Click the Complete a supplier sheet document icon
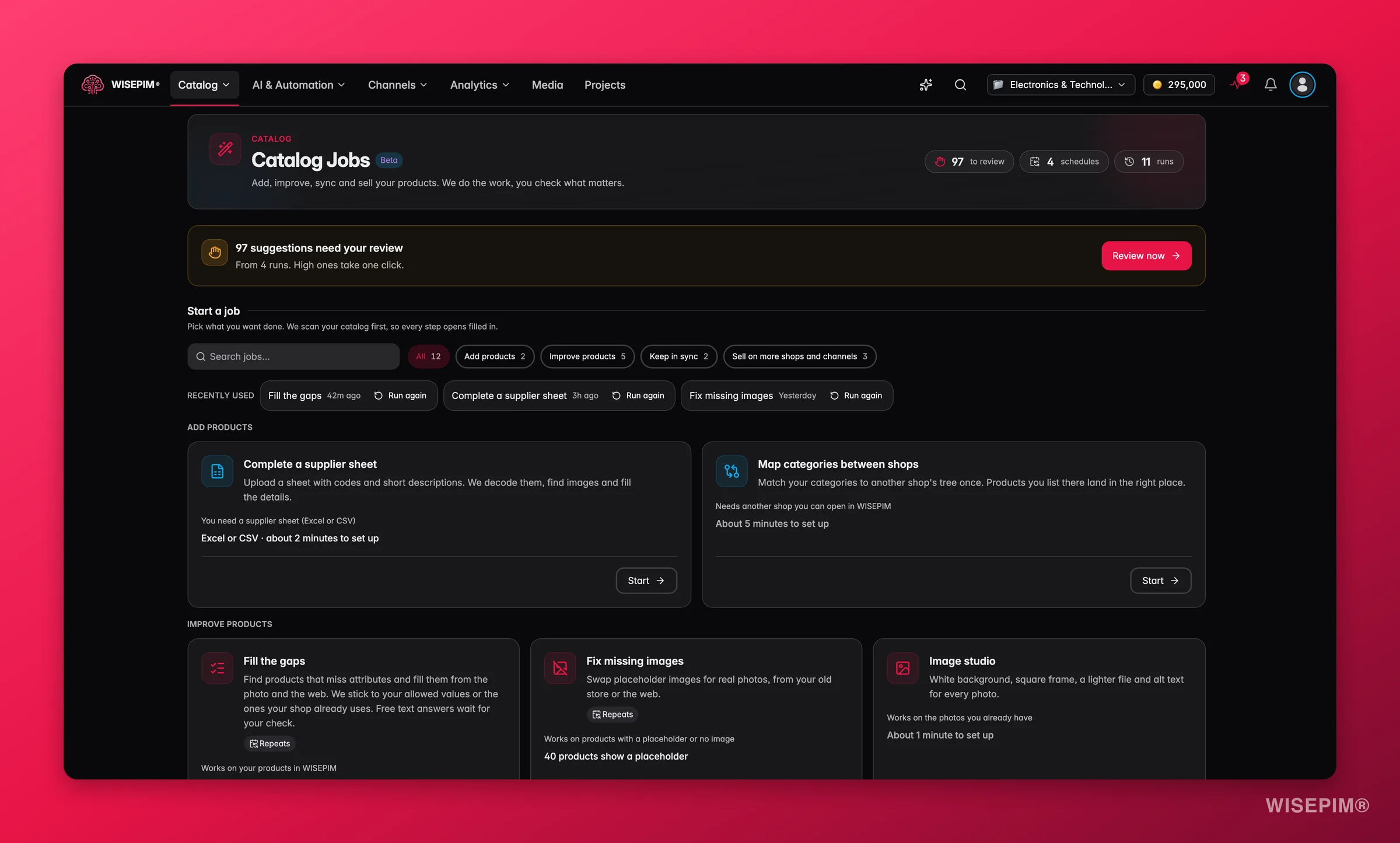 217,471
